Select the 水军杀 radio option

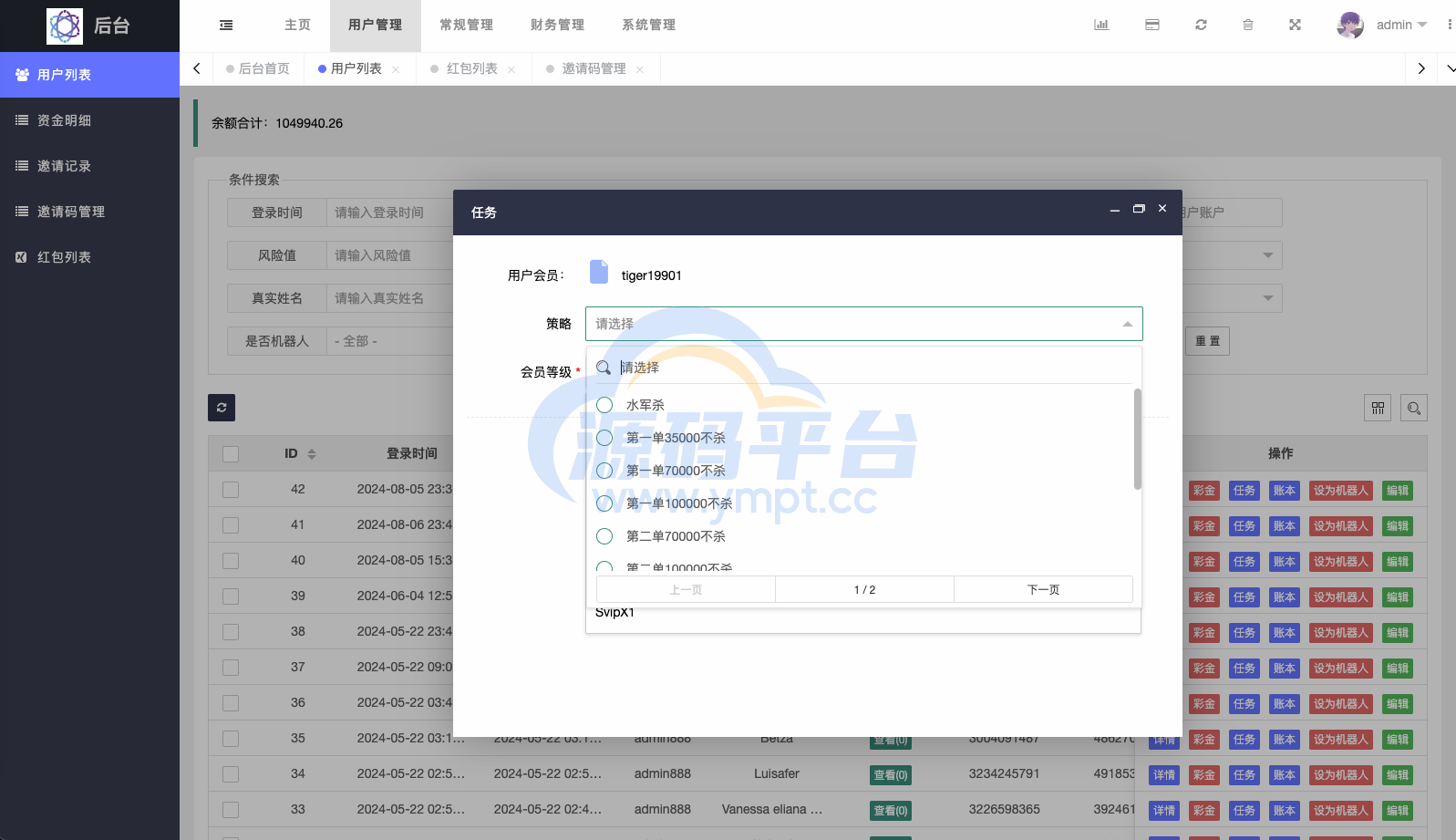pyautogui.click(x=604, y=404)
